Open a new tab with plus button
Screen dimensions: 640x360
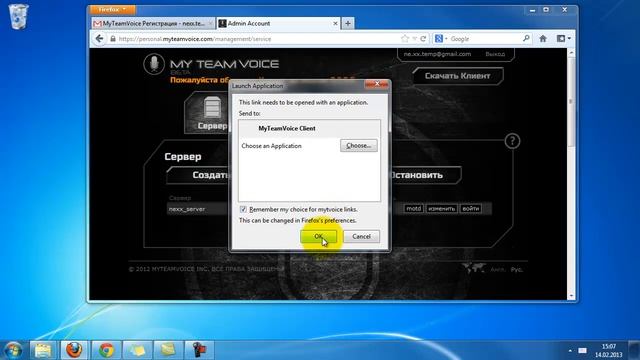pyautogui.click(x=348, y=24)
